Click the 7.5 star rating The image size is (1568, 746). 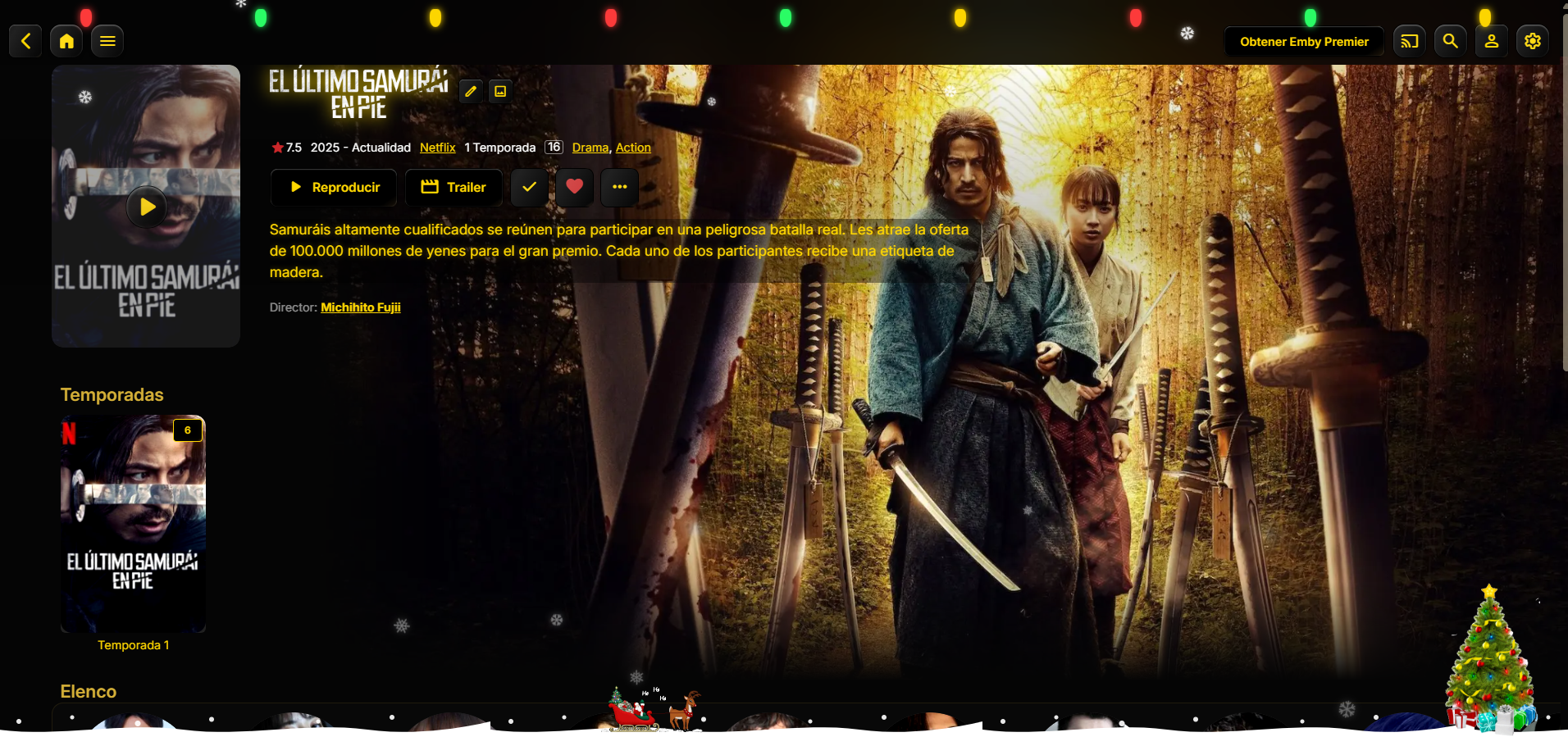click(287, 148)
